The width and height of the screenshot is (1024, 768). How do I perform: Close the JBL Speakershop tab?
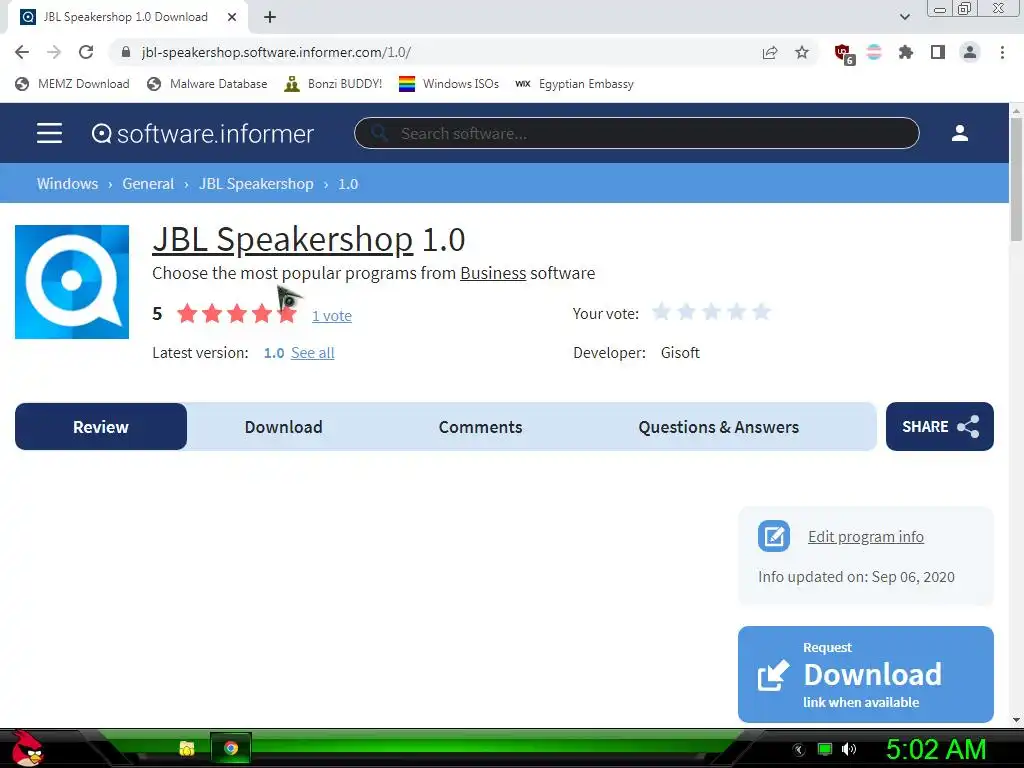coord(232,17)
